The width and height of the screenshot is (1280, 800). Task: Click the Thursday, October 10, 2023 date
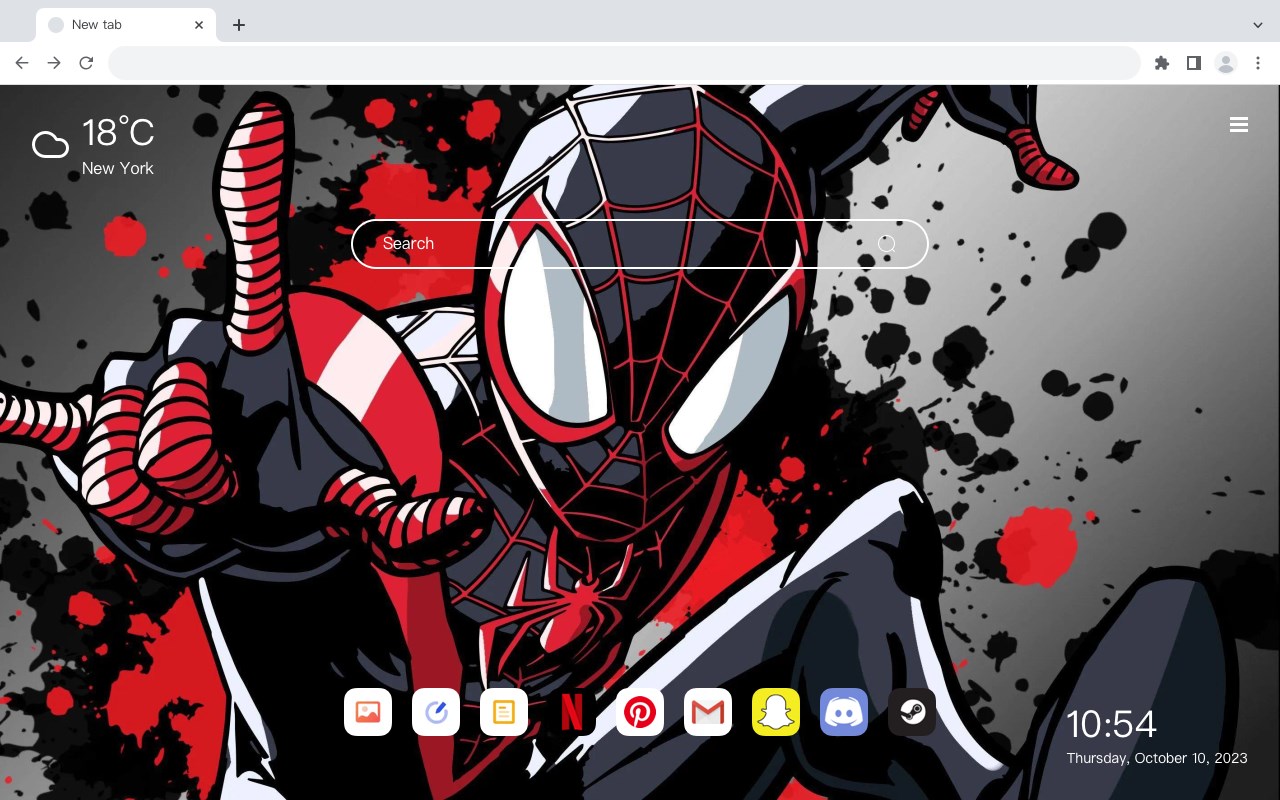coord(1157,758)
